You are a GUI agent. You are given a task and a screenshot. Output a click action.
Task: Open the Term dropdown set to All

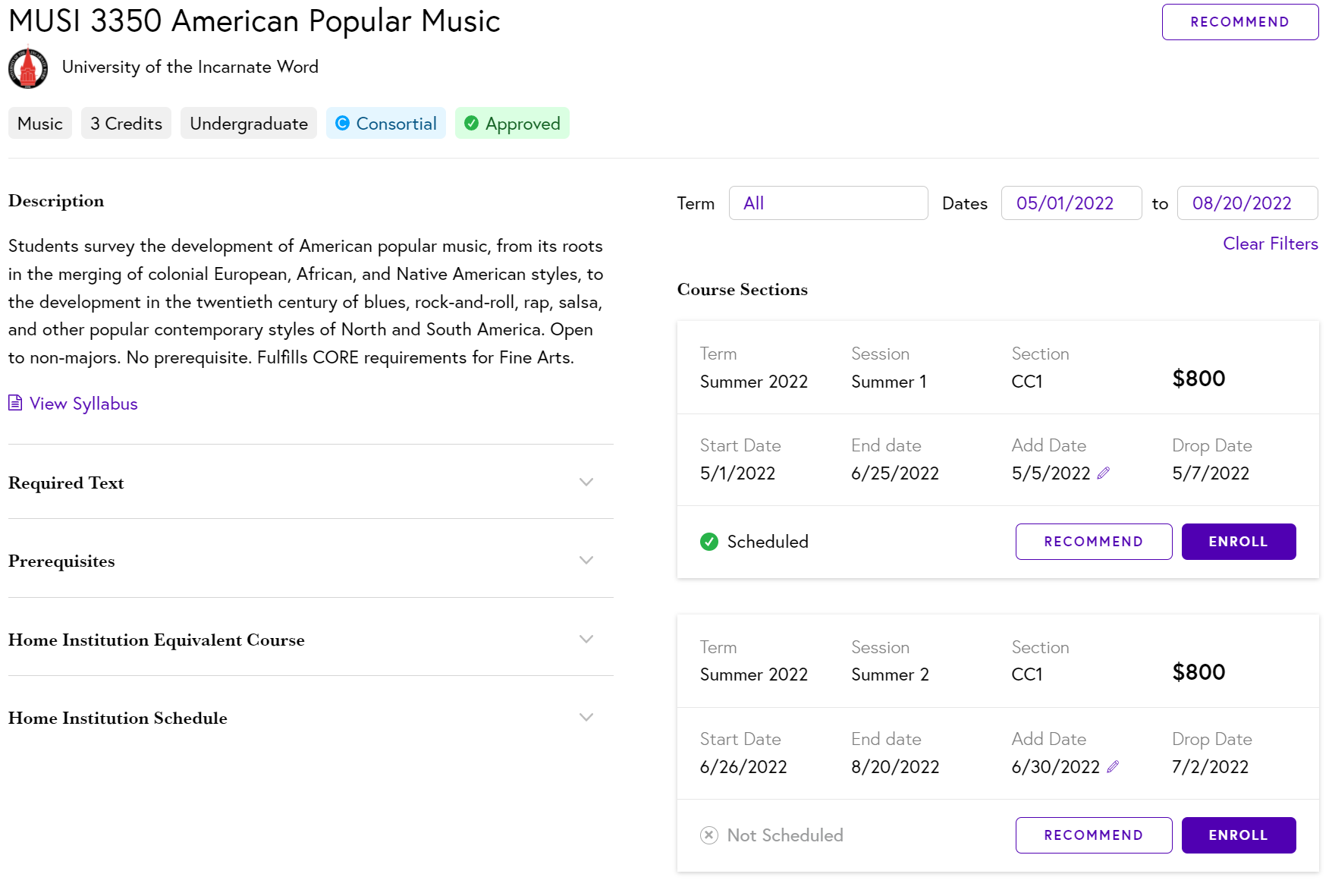(828, 203)
